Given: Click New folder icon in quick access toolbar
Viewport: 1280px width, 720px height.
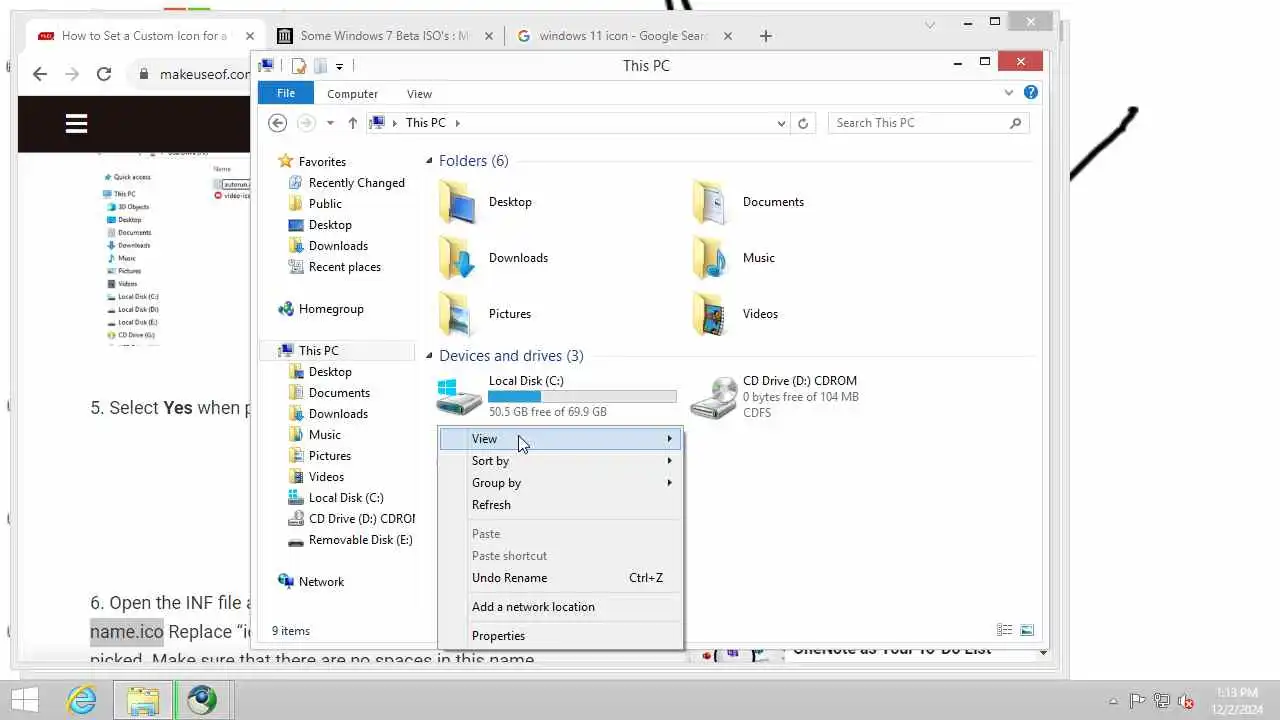Looking at the screenshot, I should [x=320, y=66].
